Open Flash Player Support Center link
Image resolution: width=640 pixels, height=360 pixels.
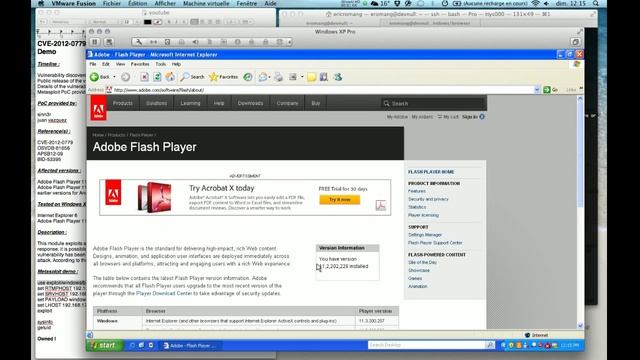click(x=435, y=243)
